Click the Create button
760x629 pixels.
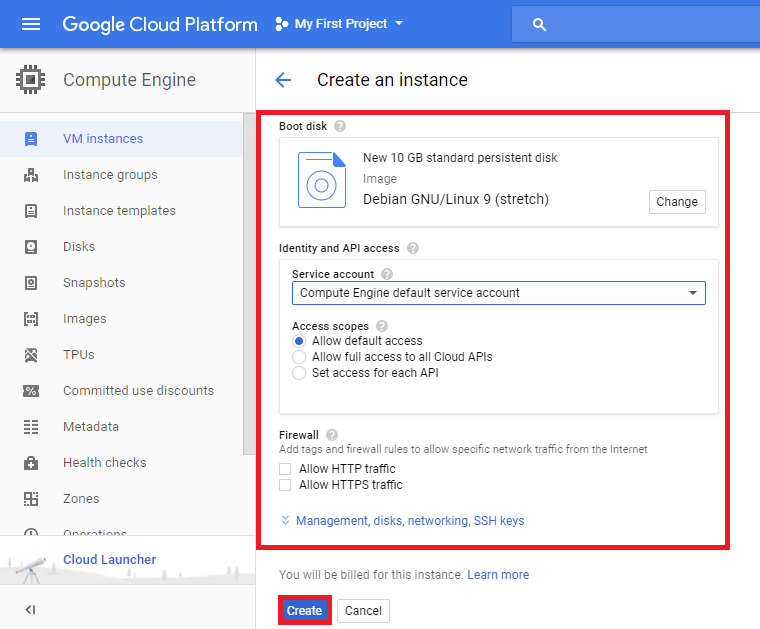[304, 611]
